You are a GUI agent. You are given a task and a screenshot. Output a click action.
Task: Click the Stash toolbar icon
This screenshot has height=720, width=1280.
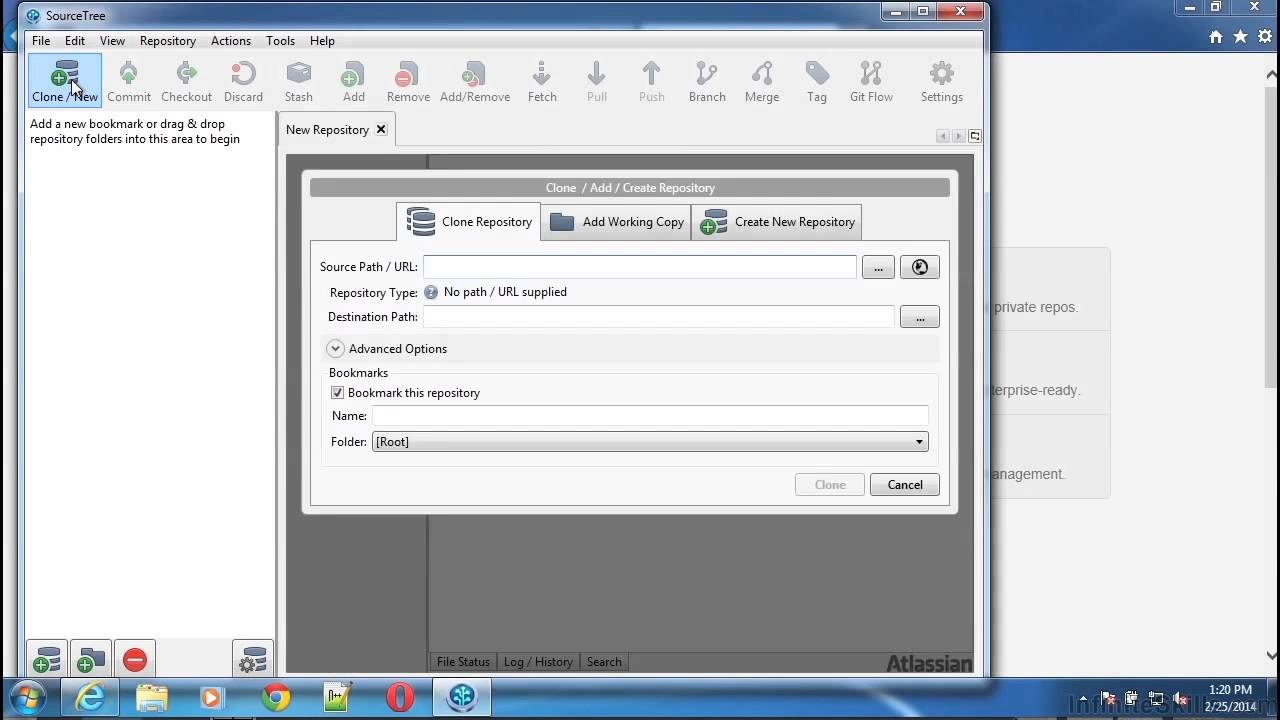298,81
